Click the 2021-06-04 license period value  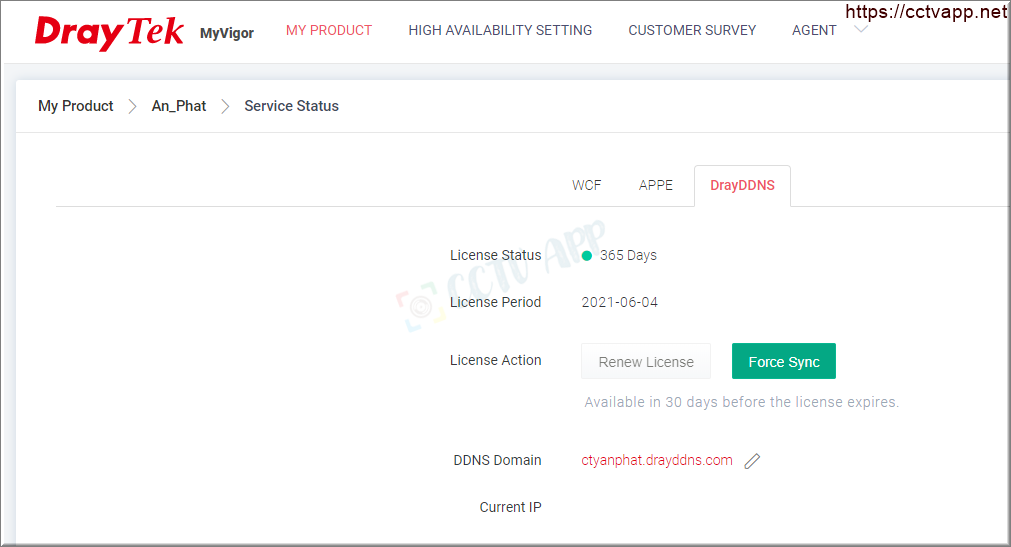[x=620, y=302]
